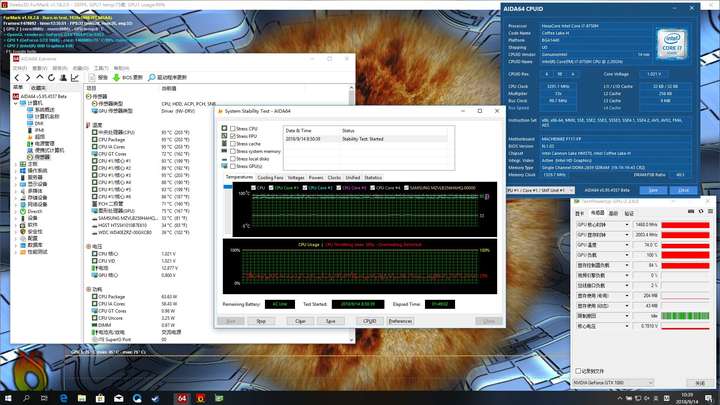Go back in AIDA64 Extreme toolbar
The height and width of the screenshot is (405, 720).
point(17,78)
